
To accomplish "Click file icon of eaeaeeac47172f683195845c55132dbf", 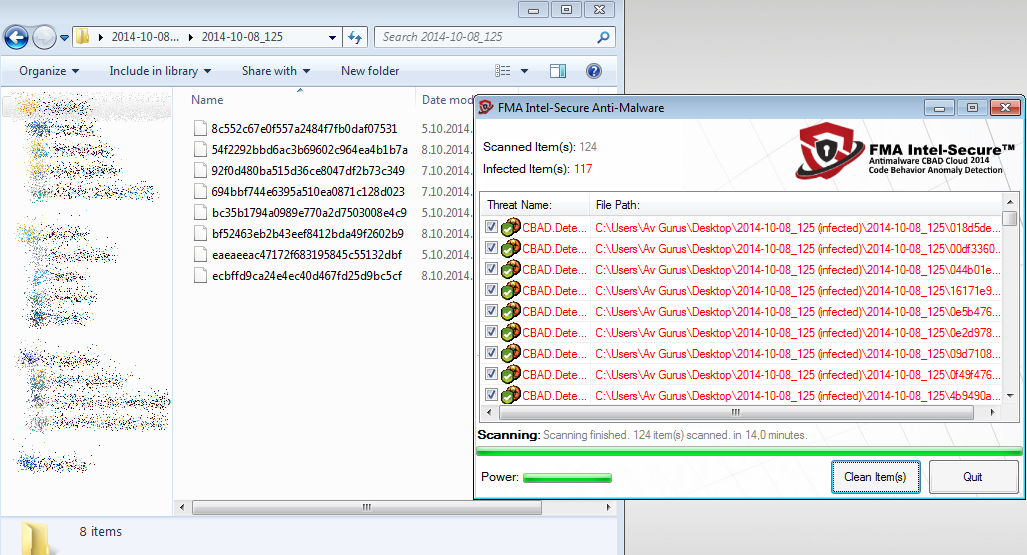I will pos(200,254).
